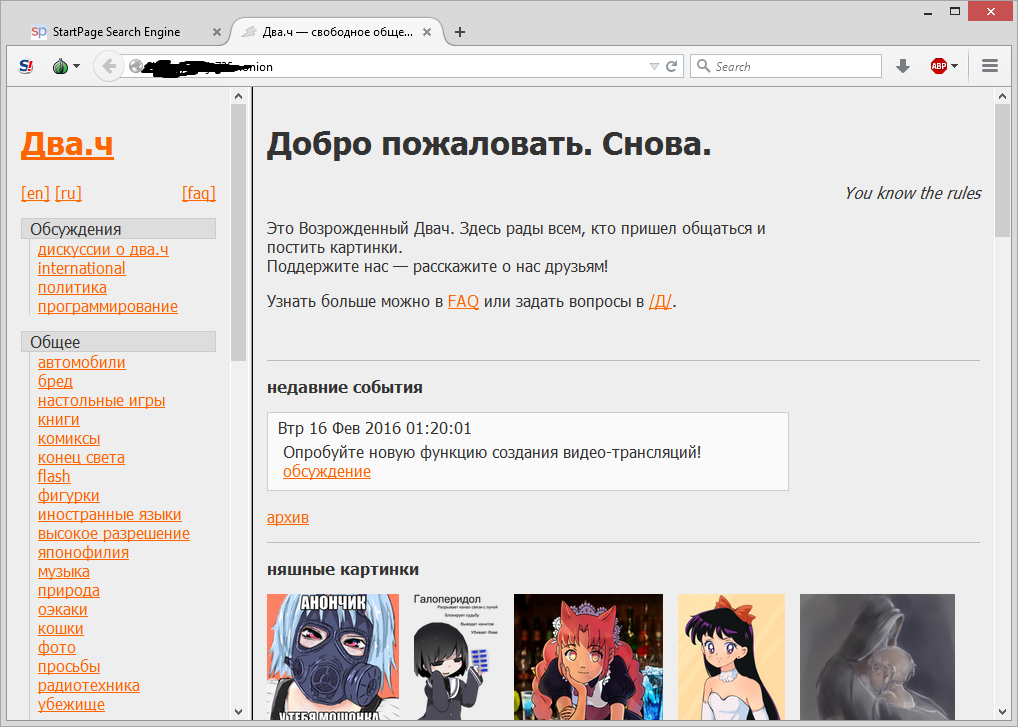Open a new tab with plus button
The width and height of the screenshot is (1018, 727).
(x=460, y=32)
